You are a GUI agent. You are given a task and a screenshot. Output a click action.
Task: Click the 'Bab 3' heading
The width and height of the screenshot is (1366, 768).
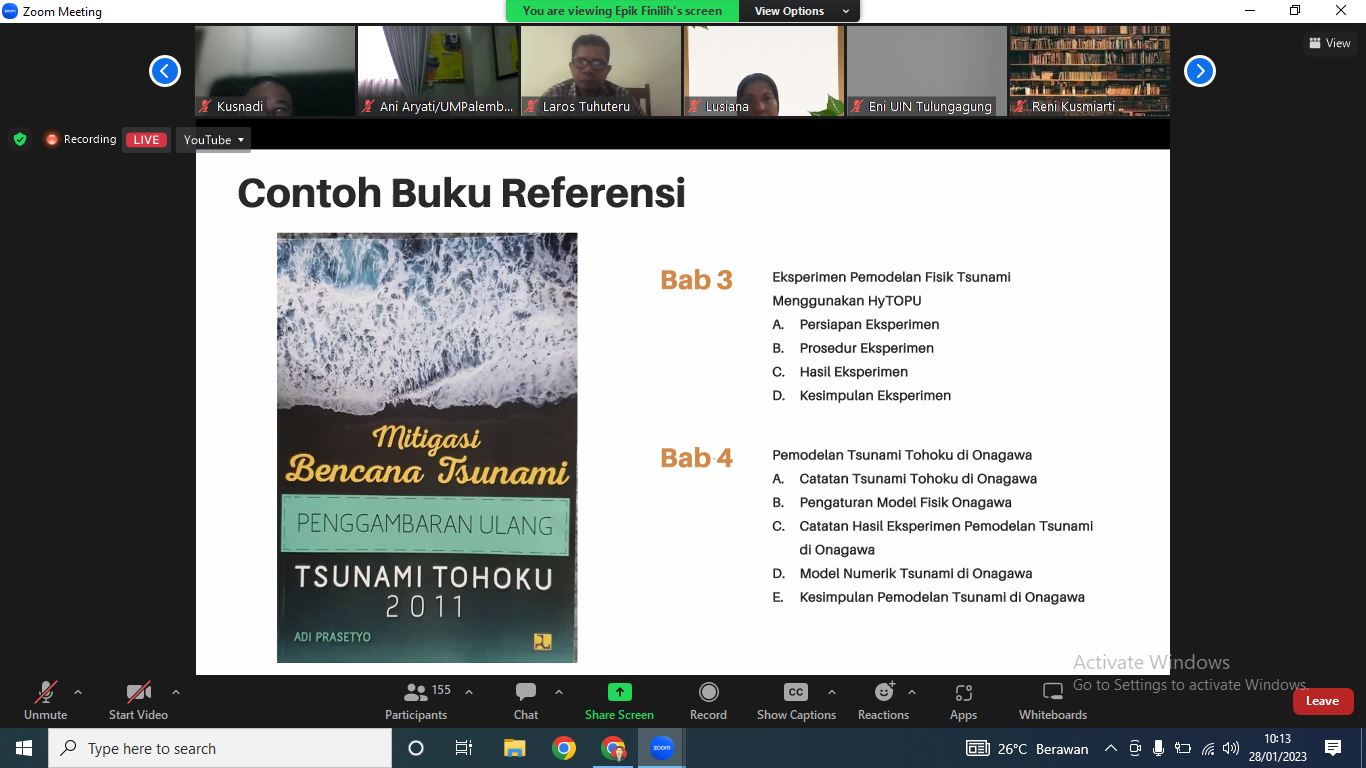696,280
